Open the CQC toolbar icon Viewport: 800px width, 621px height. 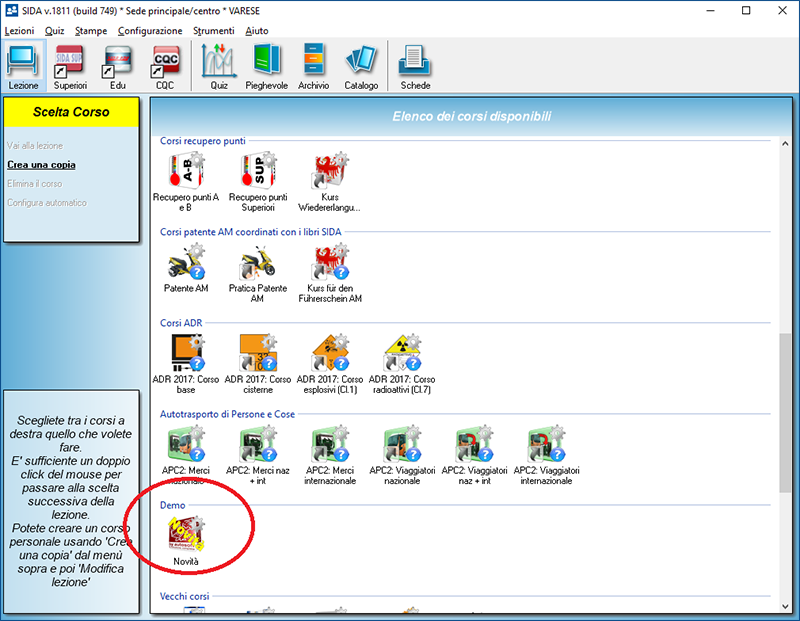click(x=165, y=66)
